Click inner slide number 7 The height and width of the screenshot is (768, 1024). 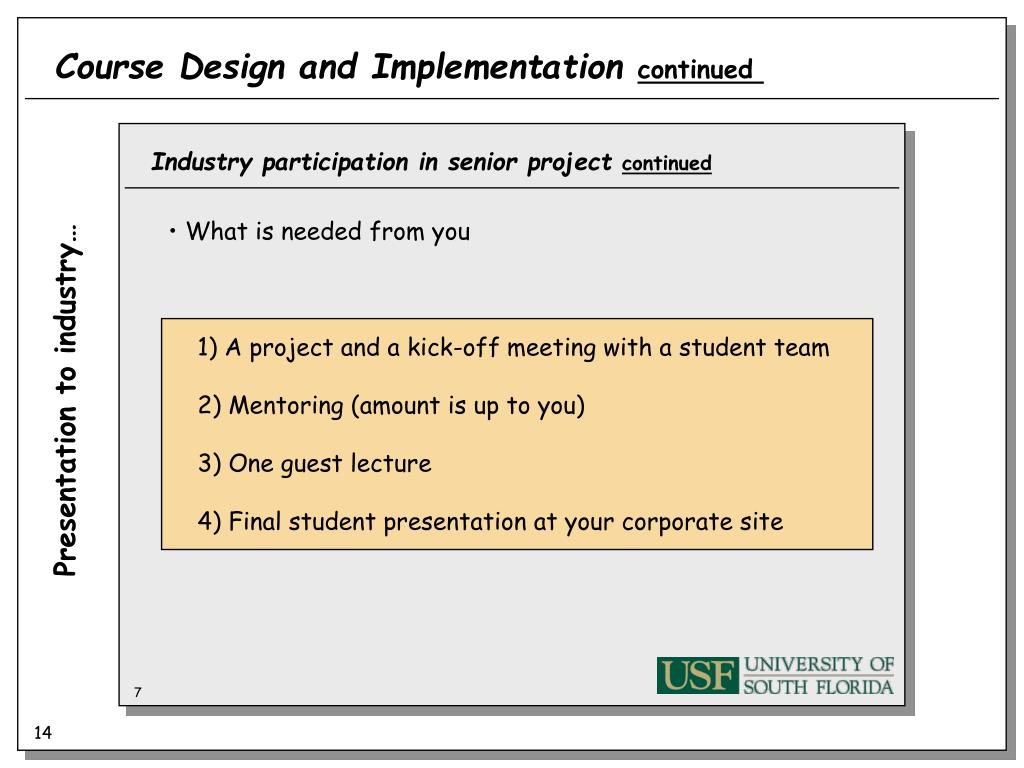click(137, 692)
